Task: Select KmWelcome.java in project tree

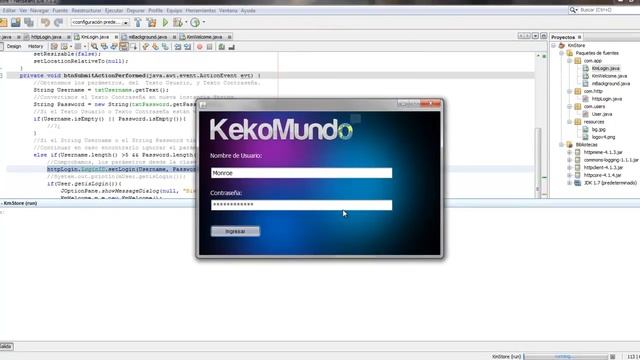Action: click(x=609, y=76)
